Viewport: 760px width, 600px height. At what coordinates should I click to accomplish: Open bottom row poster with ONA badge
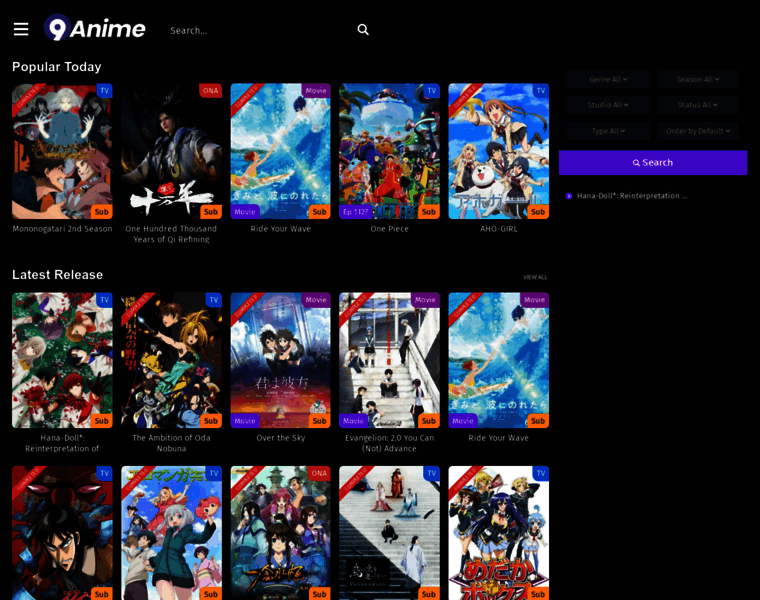(281, 533)
